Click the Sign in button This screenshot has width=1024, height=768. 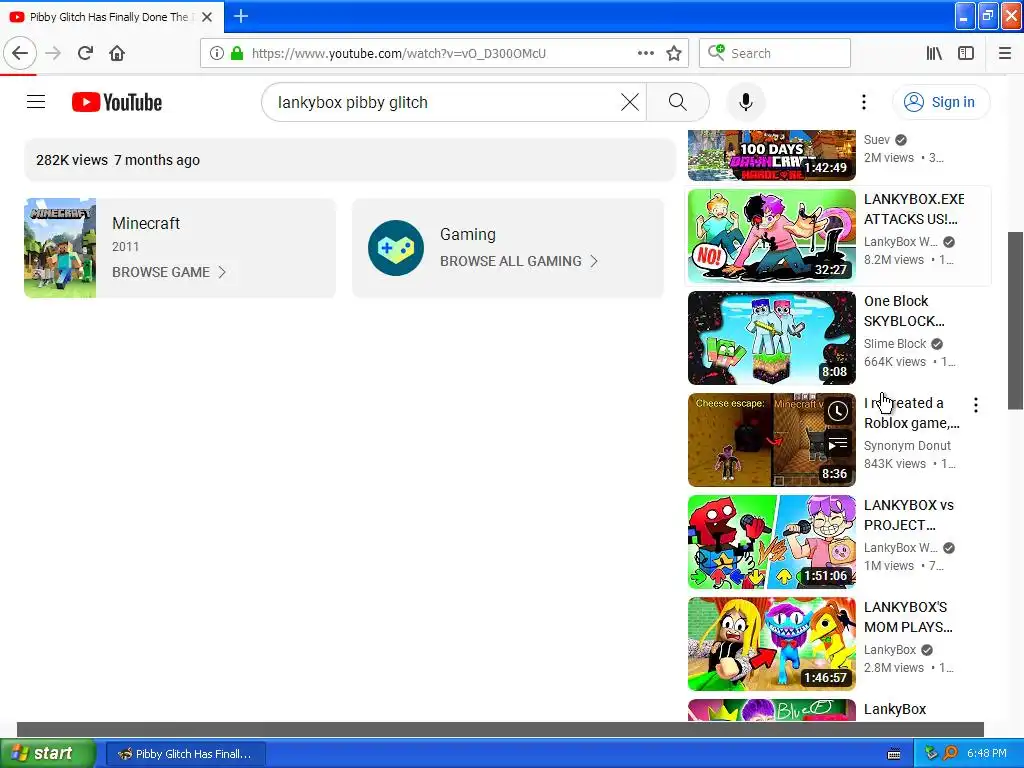[941, 102]
